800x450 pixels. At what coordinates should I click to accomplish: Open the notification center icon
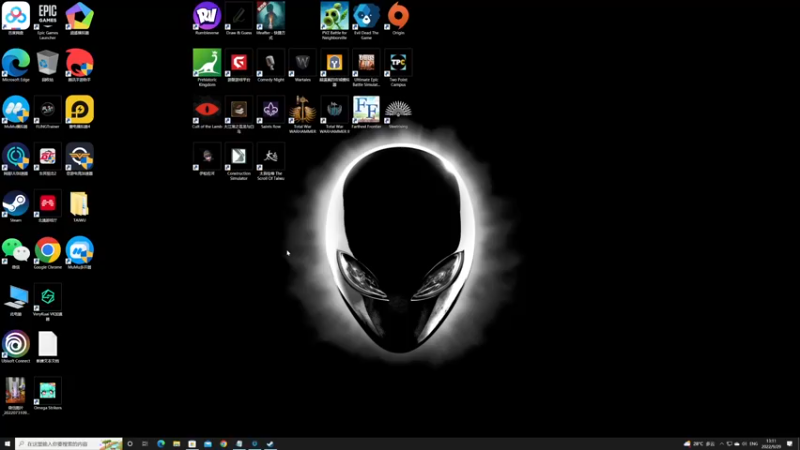pyautogui.click(x=790, y=444)
